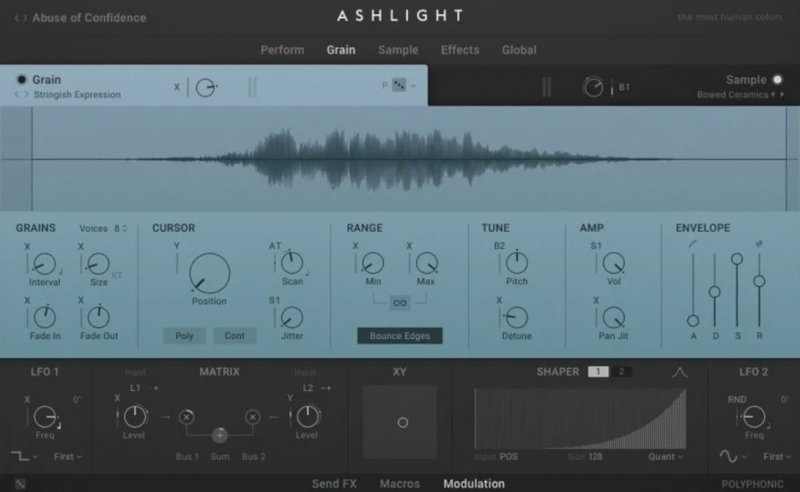The image size is (800, 492).
Task: Click the Sum plus node in Matrix
Action: (x=219, y=435)
